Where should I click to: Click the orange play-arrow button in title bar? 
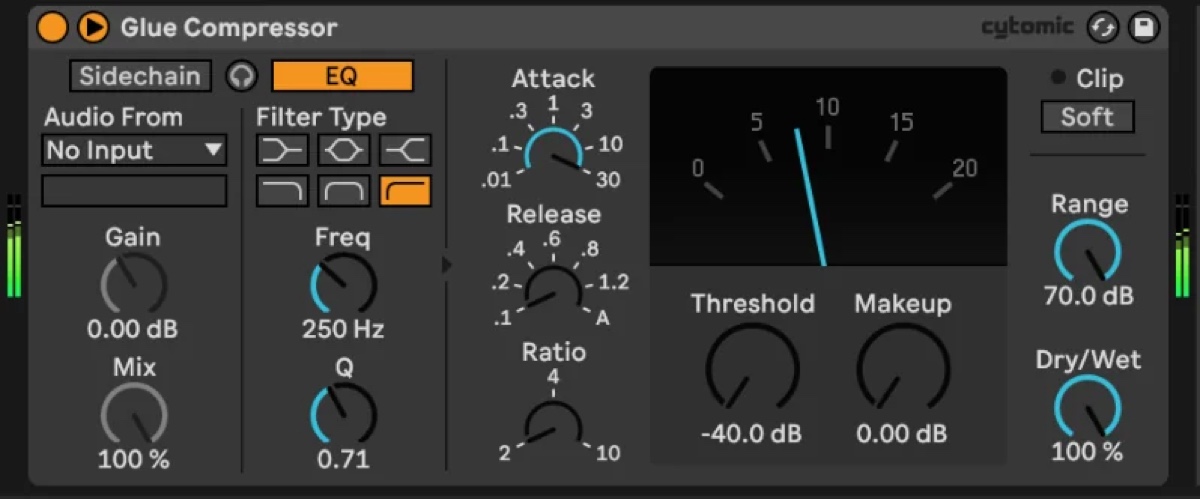point(93,28)
